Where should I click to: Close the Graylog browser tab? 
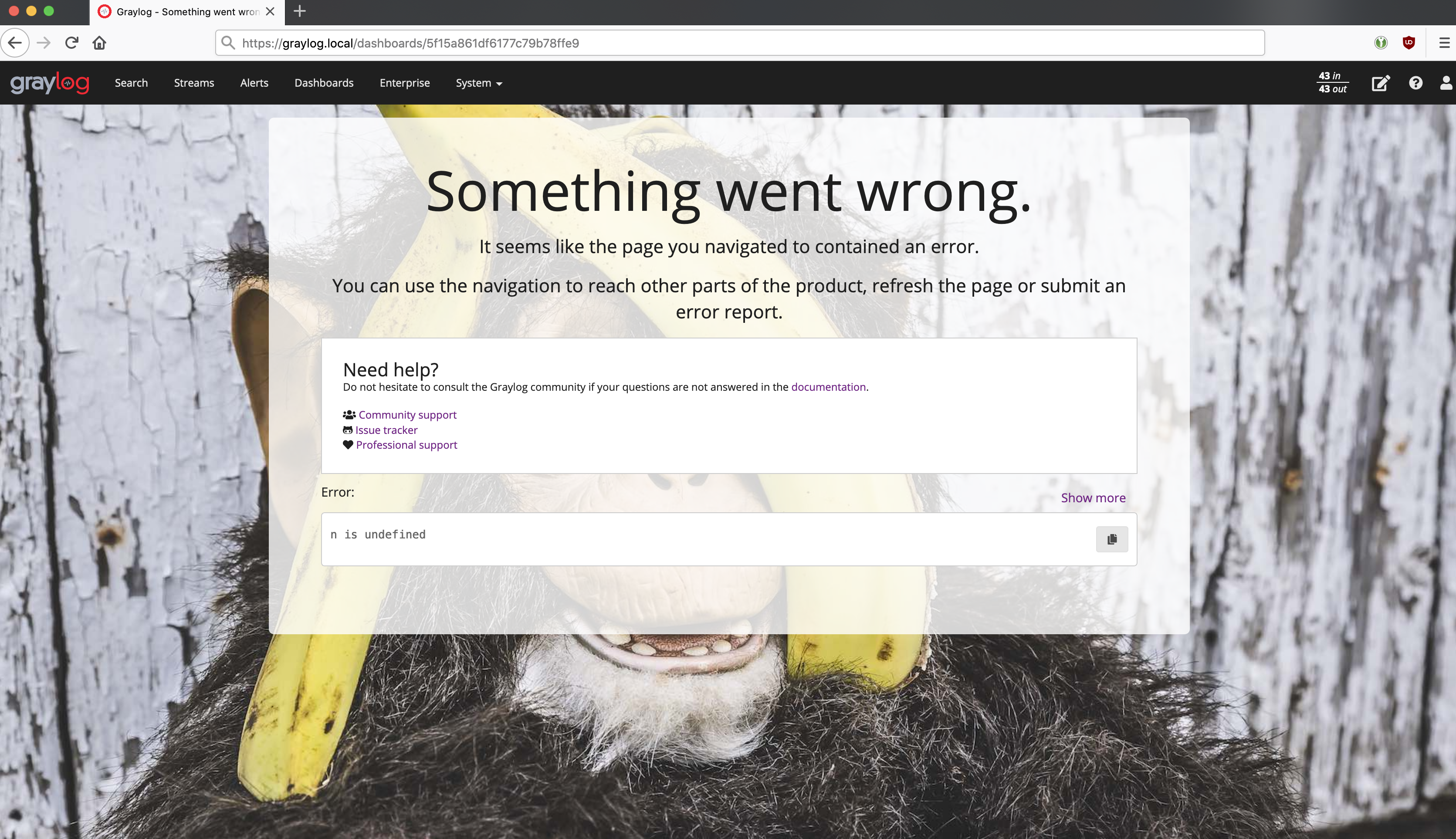(270, 11)
